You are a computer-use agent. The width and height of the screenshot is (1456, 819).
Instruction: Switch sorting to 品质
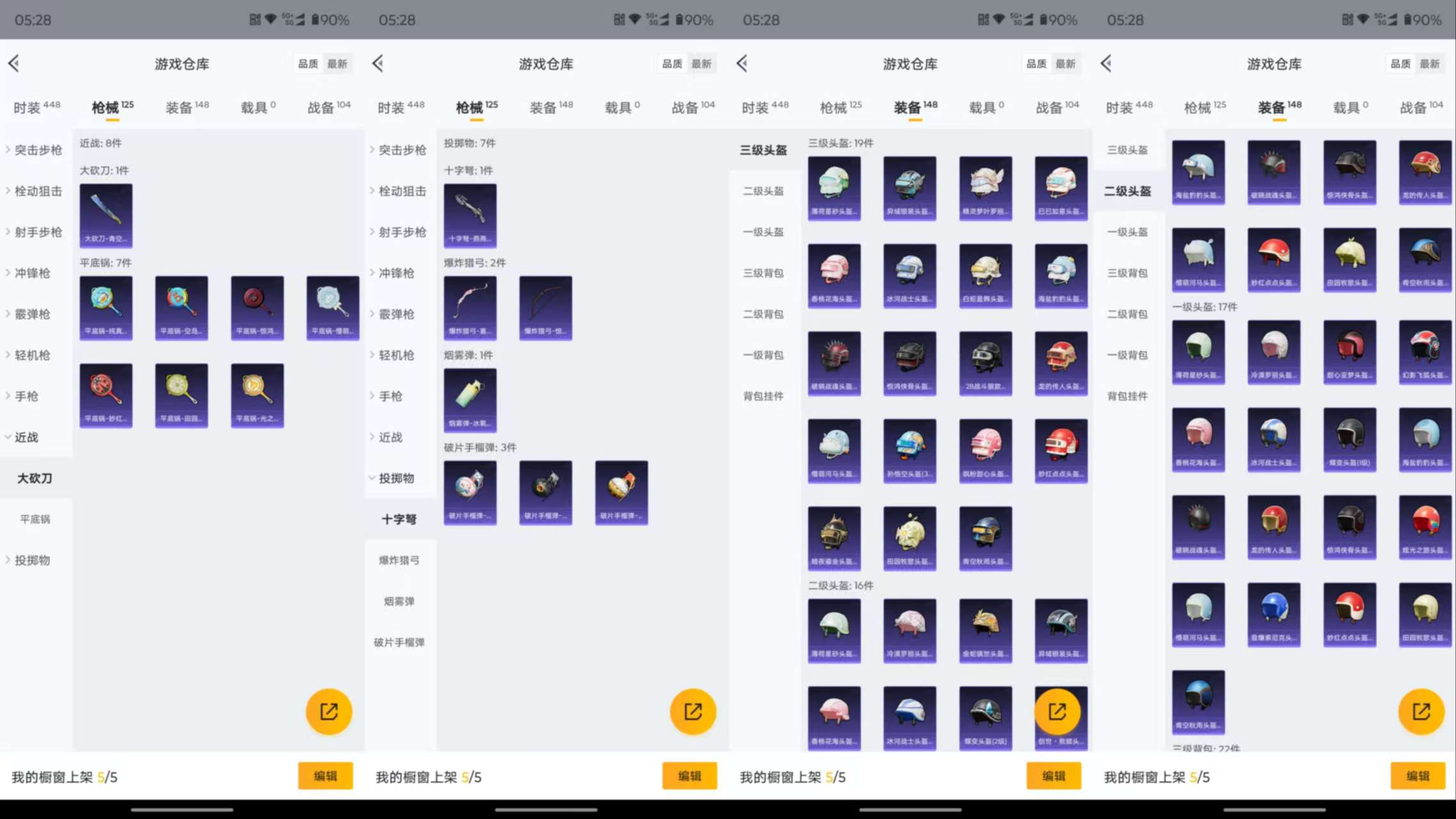coord(307,63)
